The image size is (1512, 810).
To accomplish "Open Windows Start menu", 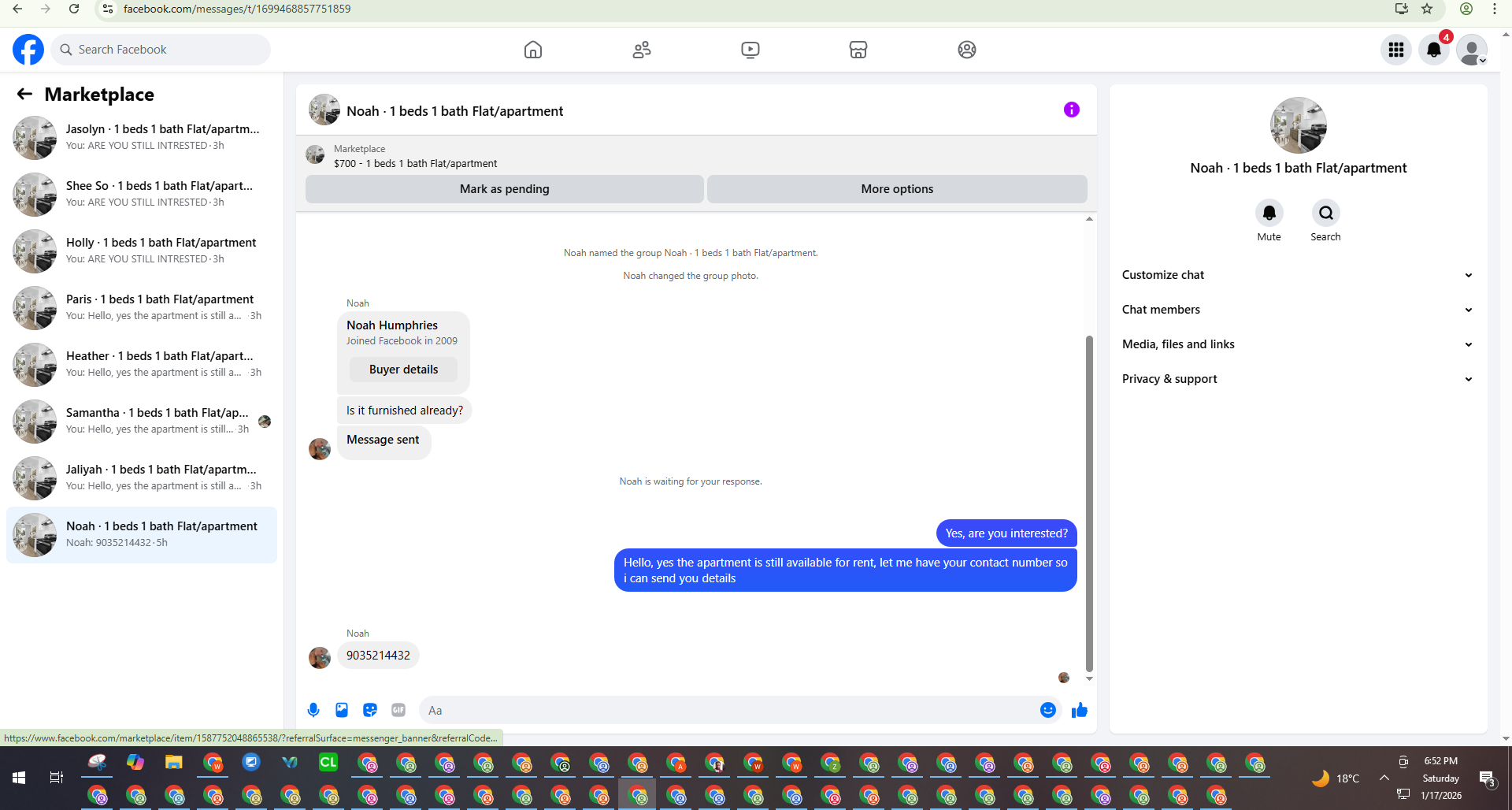I will coord(19,778).
